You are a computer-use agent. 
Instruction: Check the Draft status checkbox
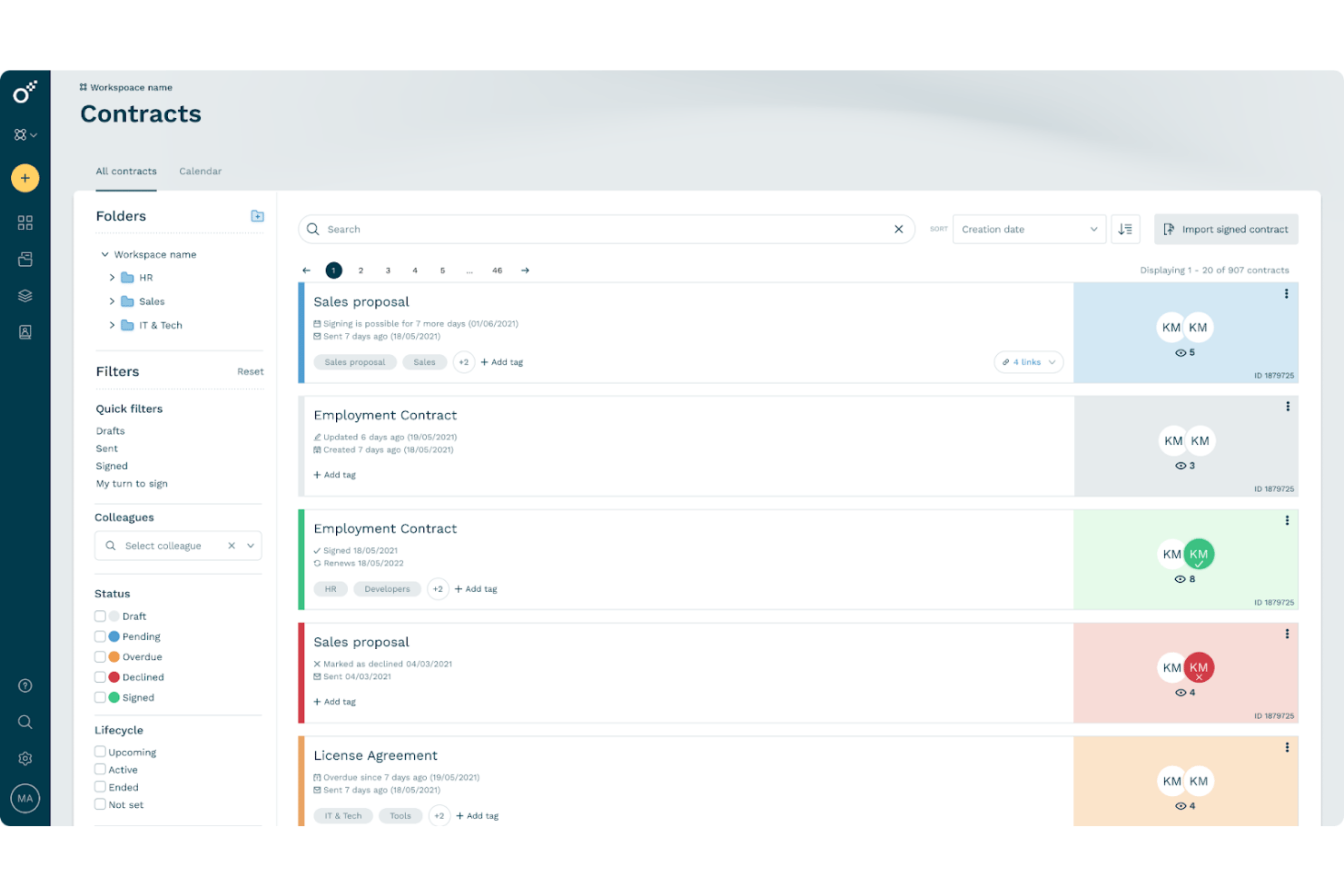tap(100, 615)
